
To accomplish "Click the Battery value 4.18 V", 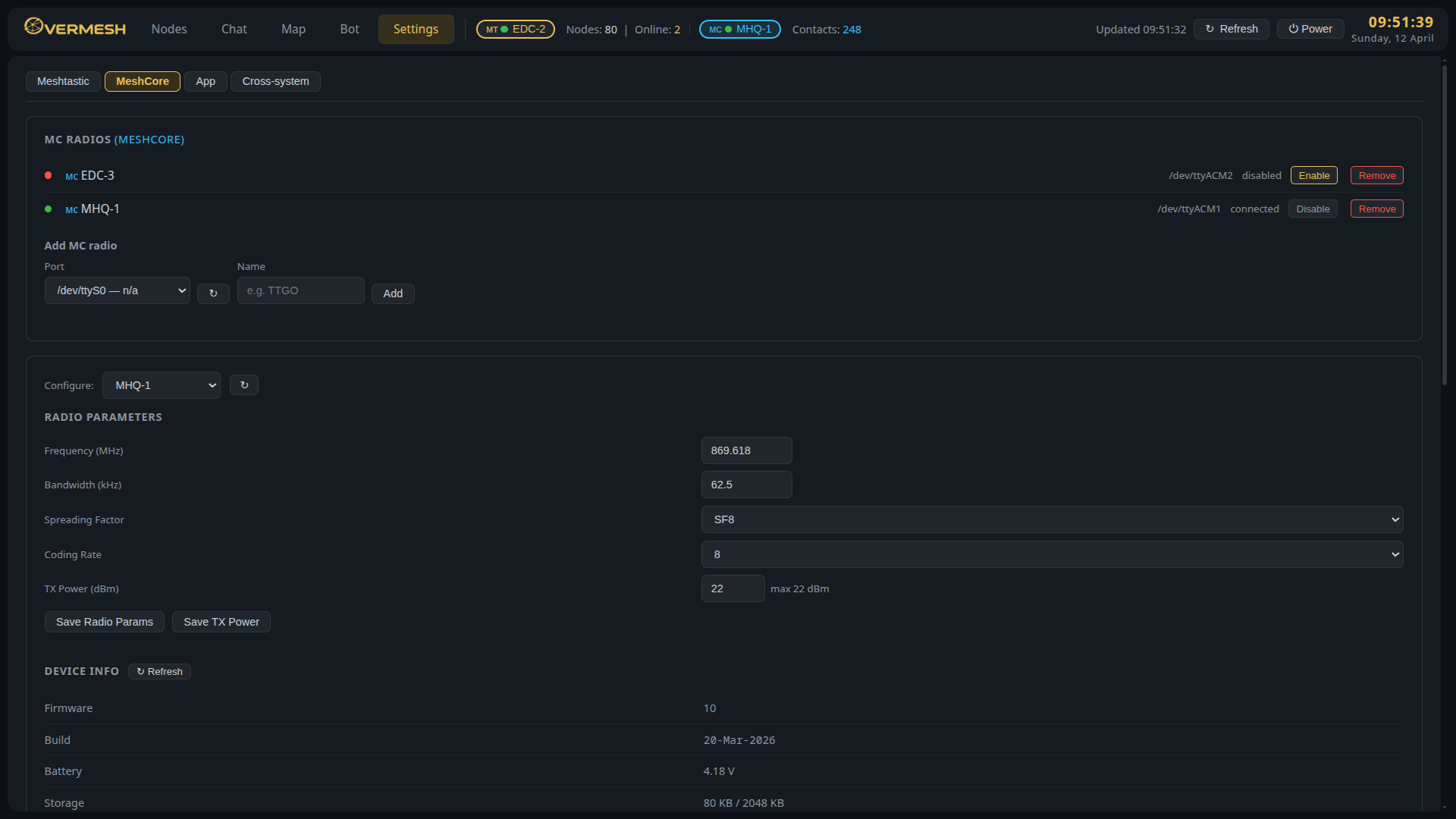I will click(x=719, y=771).
